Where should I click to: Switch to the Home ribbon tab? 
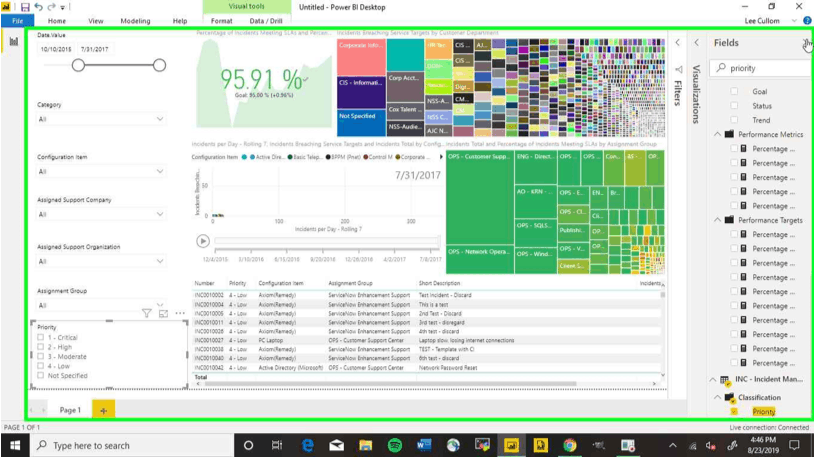click(x=57, y=21)
